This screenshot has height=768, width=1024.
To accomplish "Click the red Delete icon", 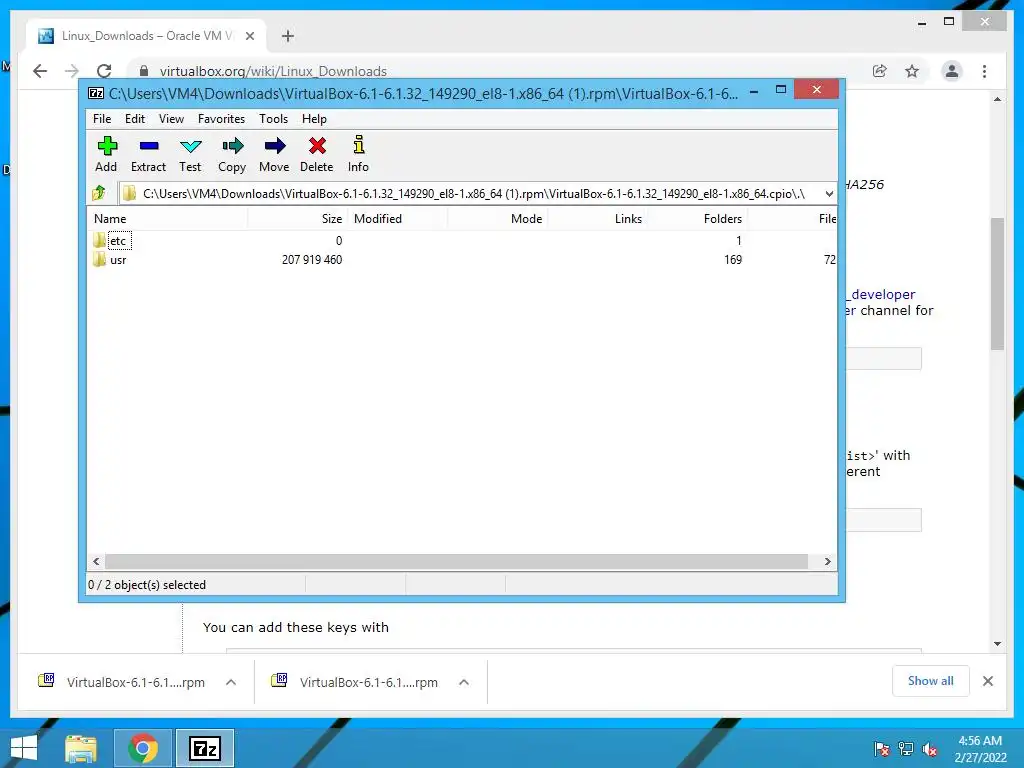I will tap(317, 154).
